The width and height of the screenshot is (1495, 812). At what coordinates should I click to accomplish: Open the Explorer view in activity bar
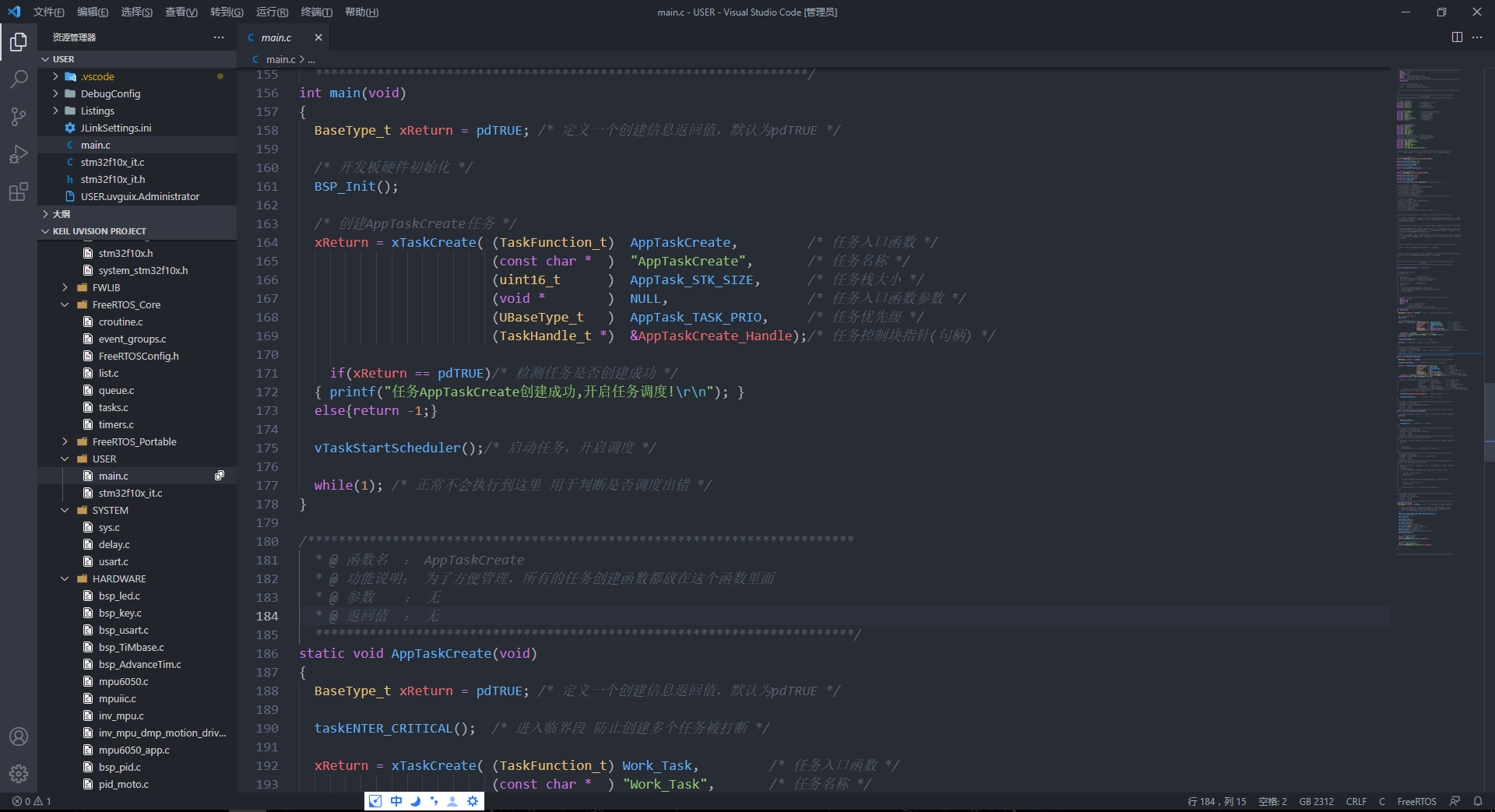pyautogui.click(x=19, y=41)
